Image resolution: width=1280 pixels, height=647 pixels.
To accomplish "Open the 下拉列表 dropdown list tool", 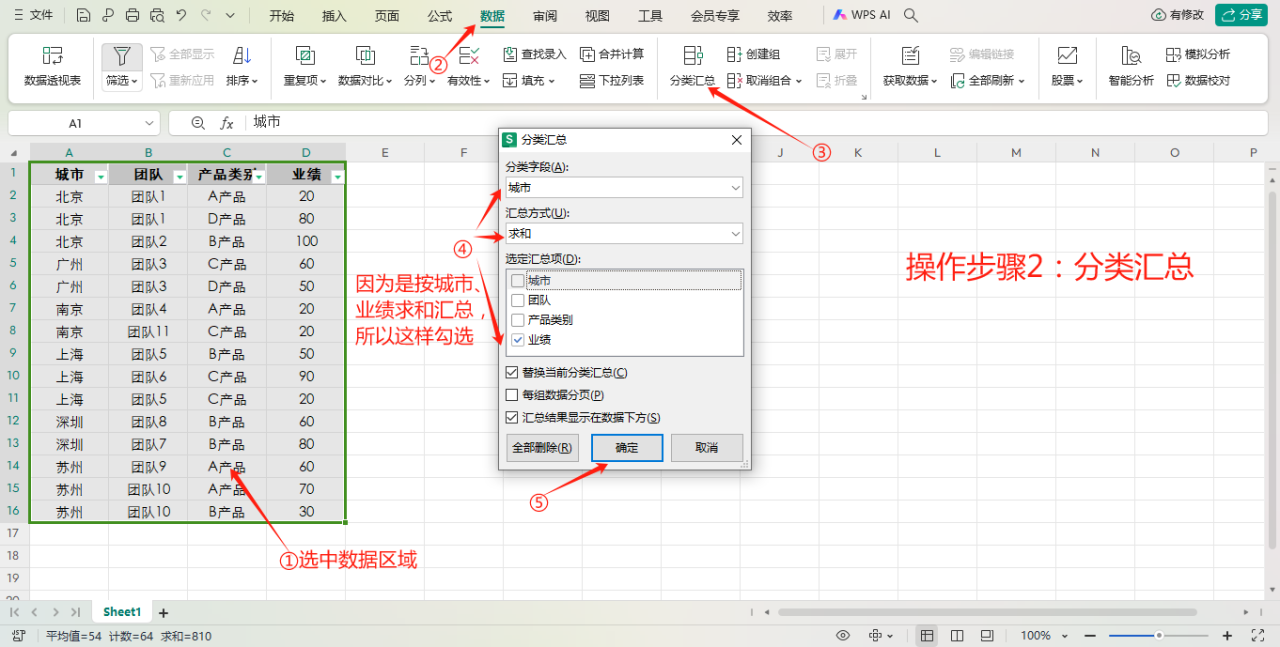I will [612, 80].
